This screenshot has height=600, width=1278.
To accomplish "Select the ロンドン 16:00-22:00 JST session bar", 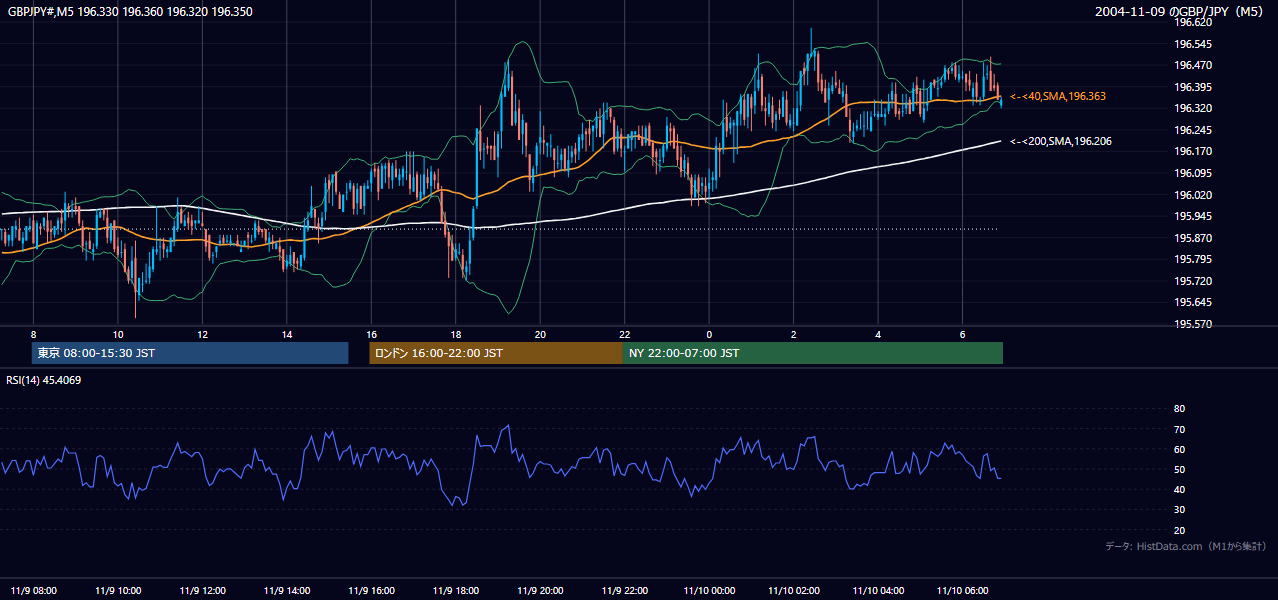I will pos(496,353).
